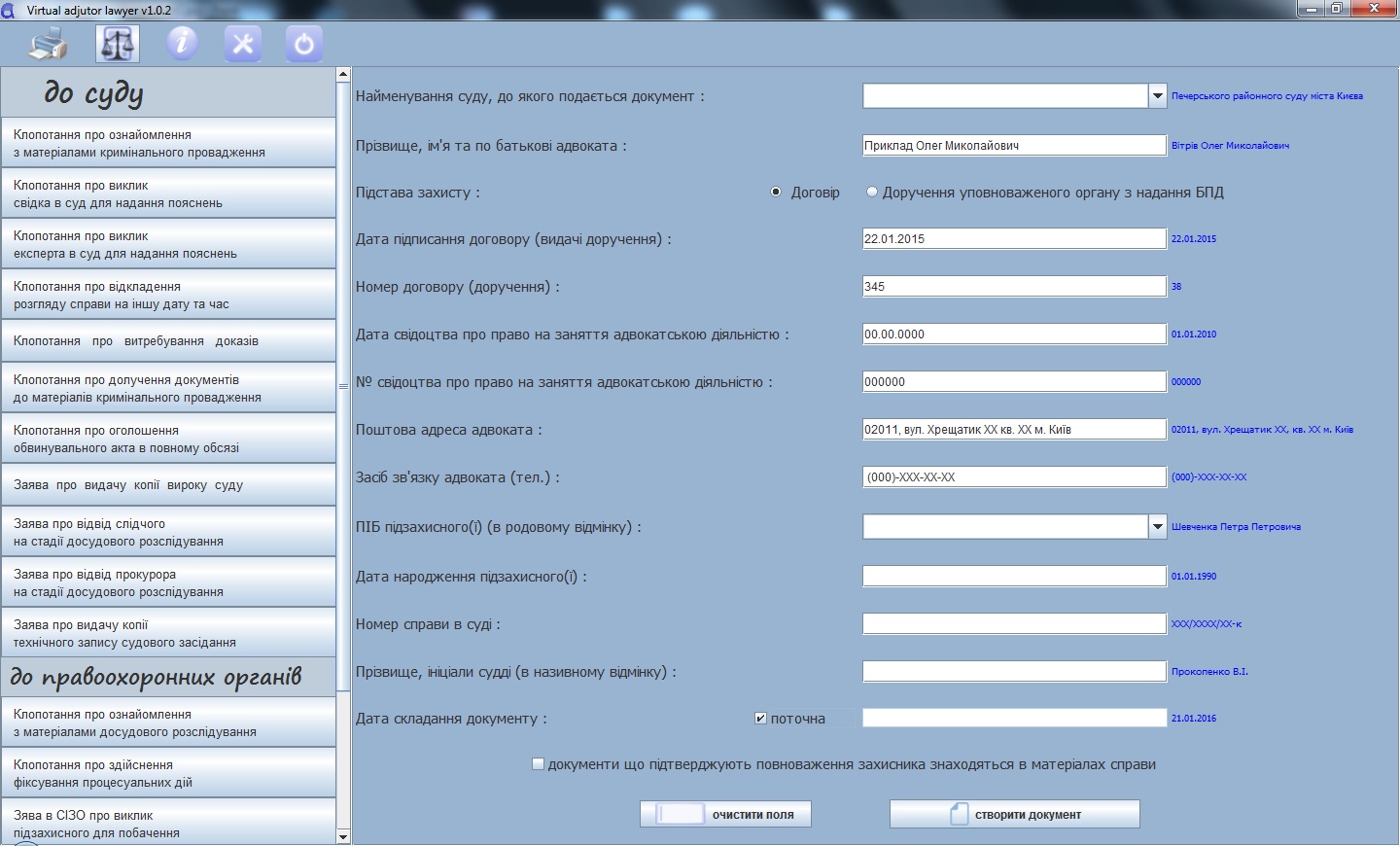Click the до правоохоронних органів section header
The height and width of the screenshot is (846, 1400).
coord(168,678)
